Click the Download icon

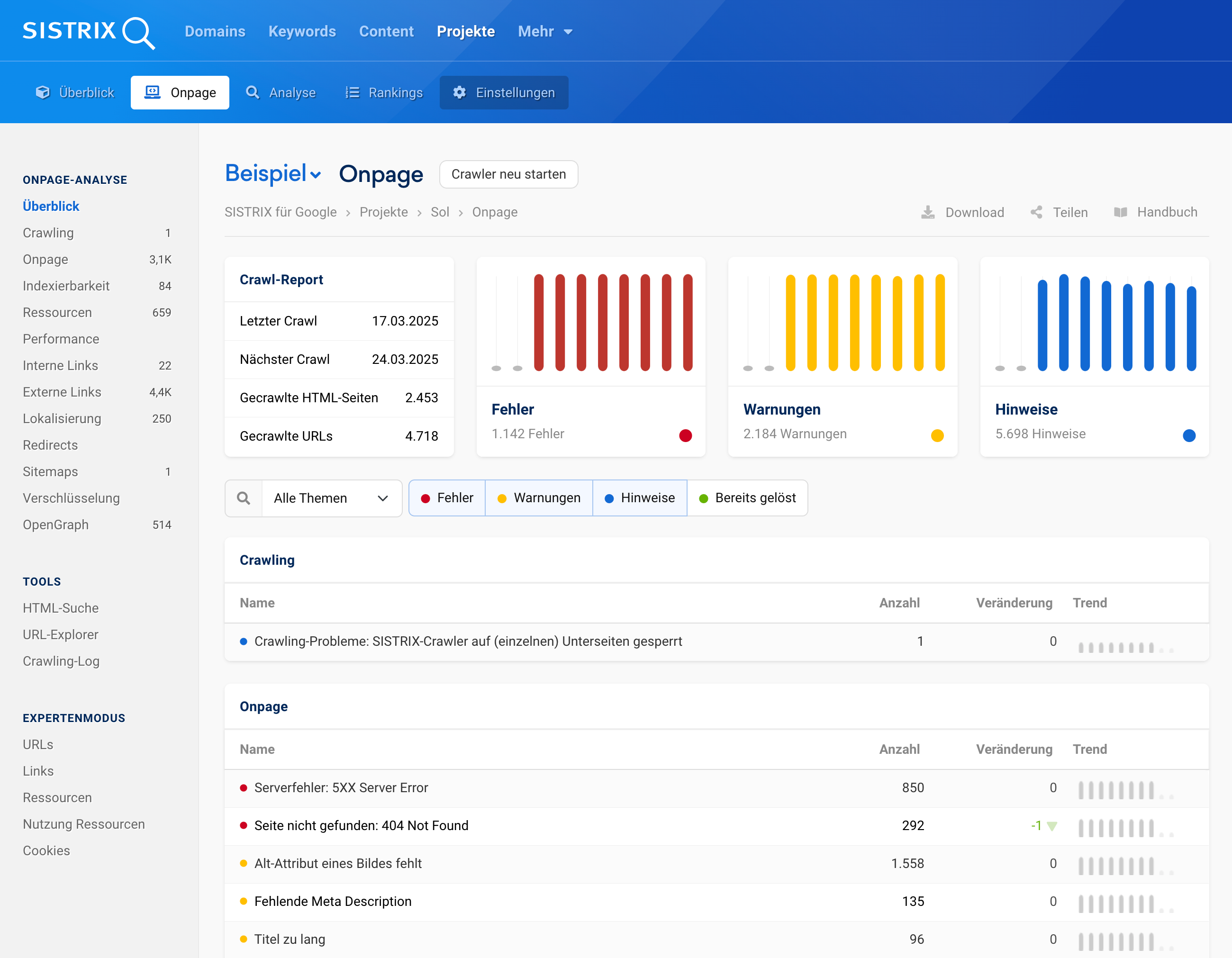927,212
